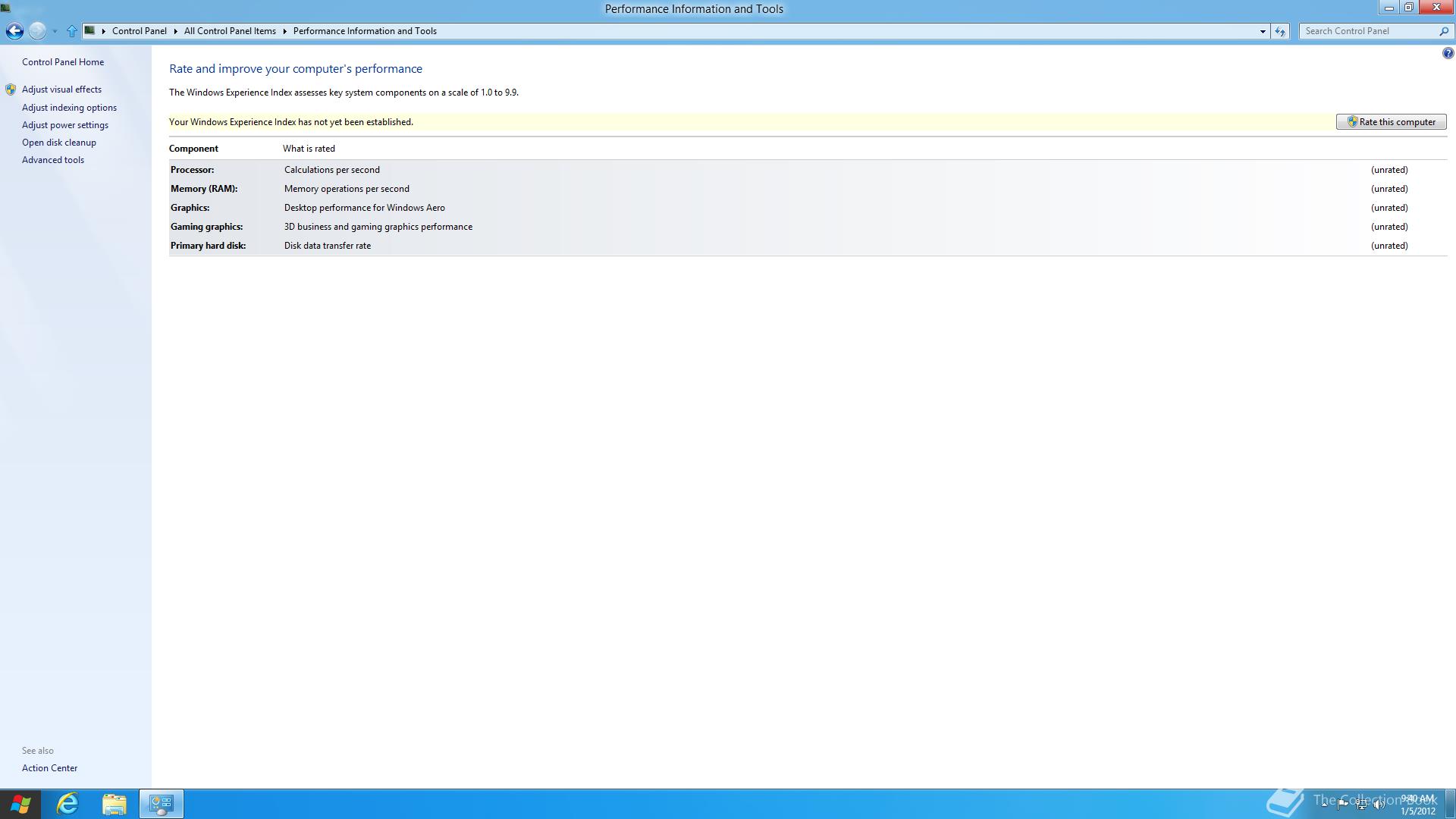The height and width of the screenshot is (819, 1456).
Task: Select the Graphics row label
Action: click(x=190, y=208)
